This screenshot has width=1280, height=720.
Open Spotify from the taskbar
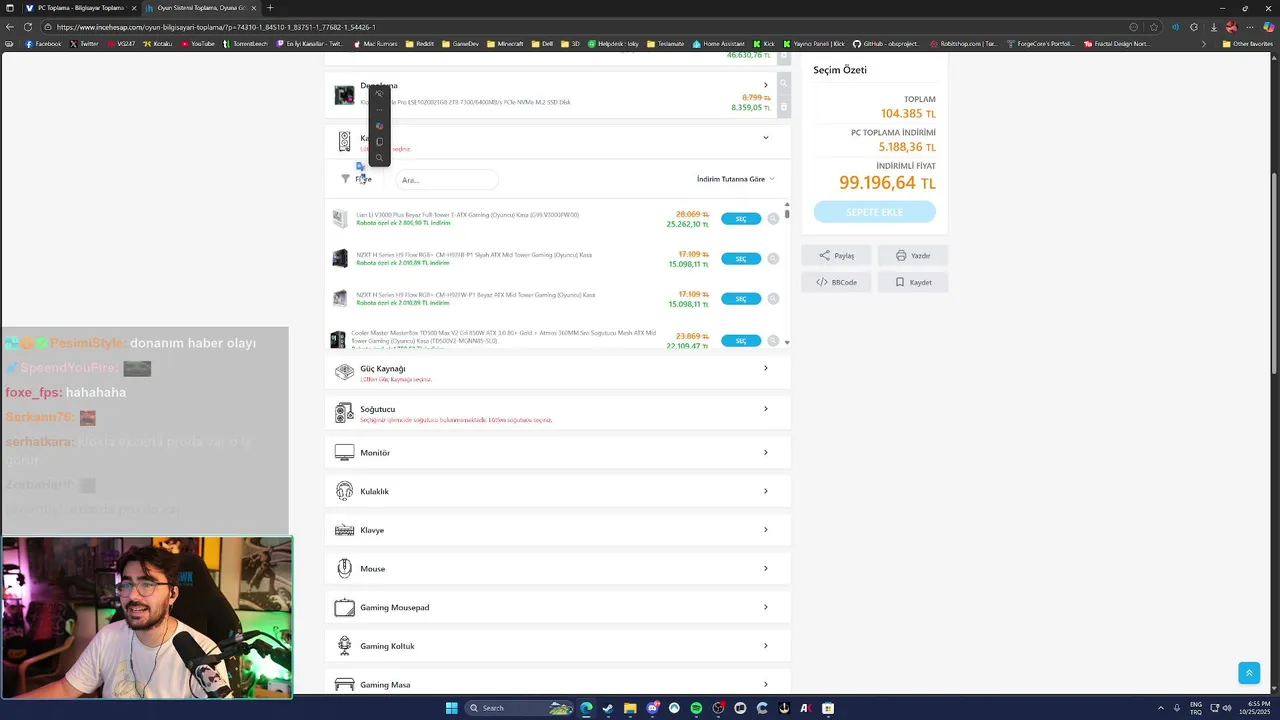(x=696, y=708)
